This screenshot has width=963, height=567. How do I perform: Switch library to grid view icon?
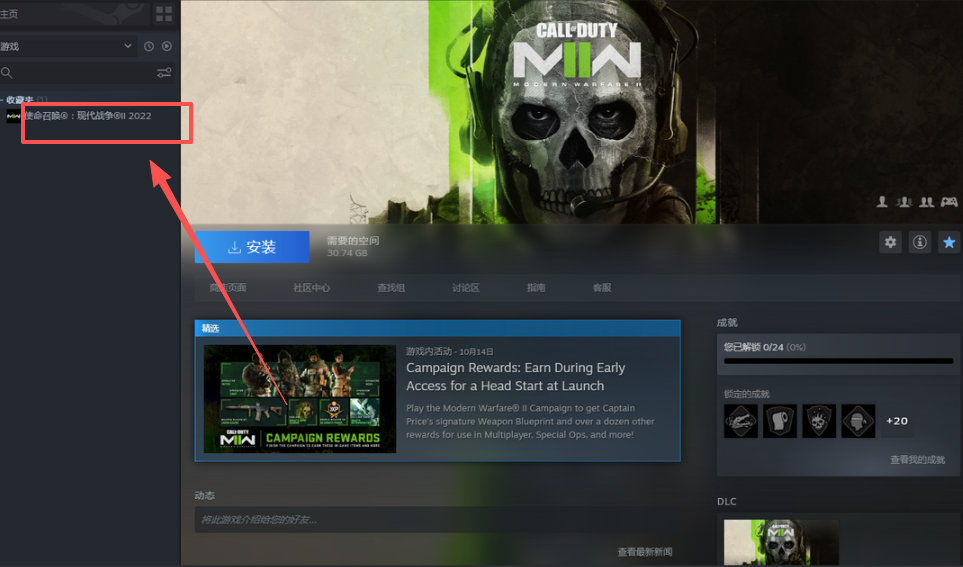pyautogui.click(x=164, y=14)
